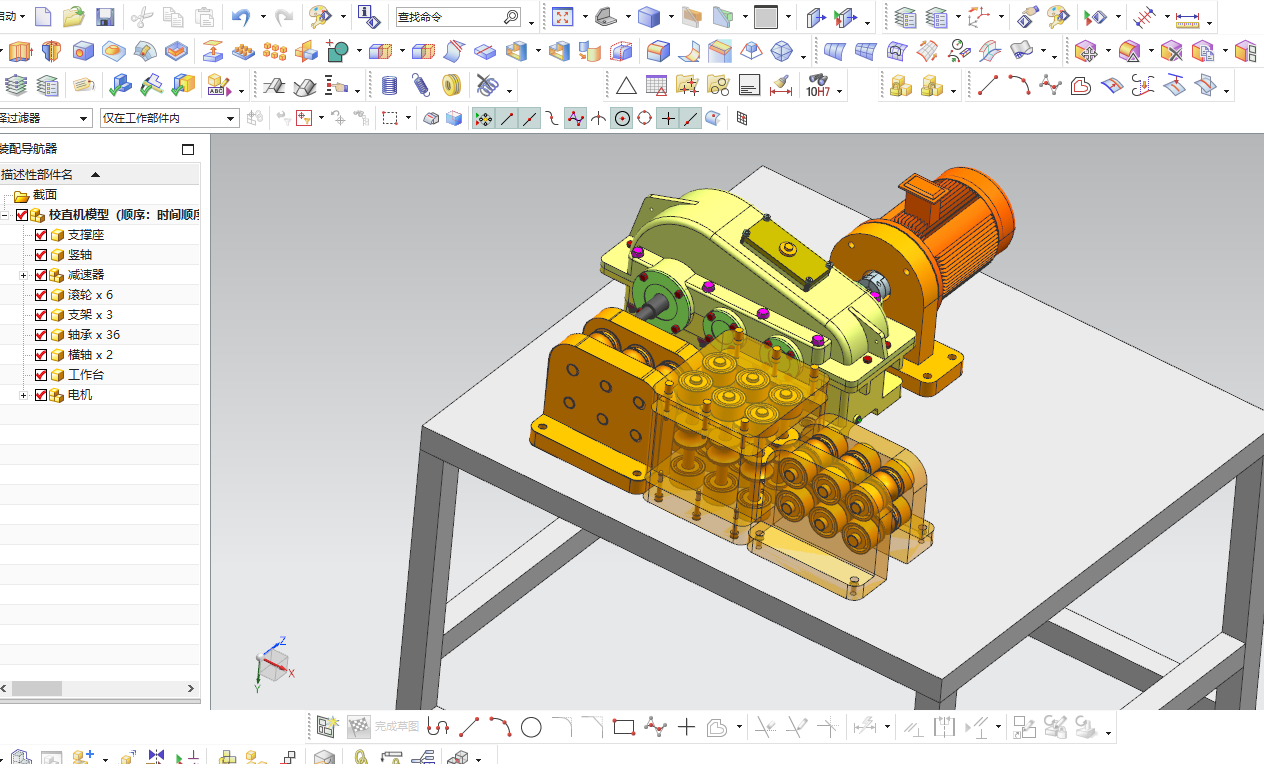The height and width of the screenshot is (764, 1264).
Task: Select the 轴承 x 36 row label
Action: [94, 335]
